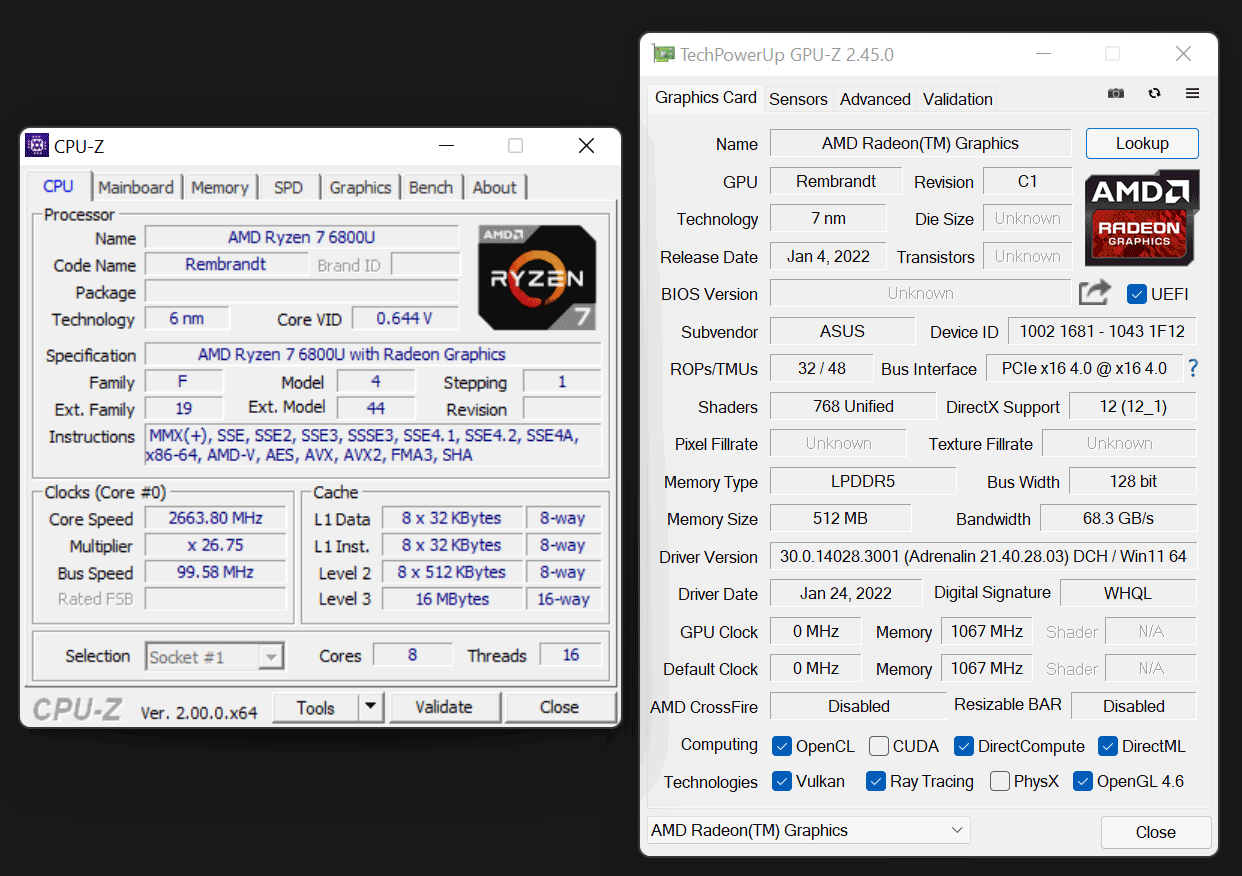
Task: Click the share BIOS export arrow icon
Action: 1095,293
